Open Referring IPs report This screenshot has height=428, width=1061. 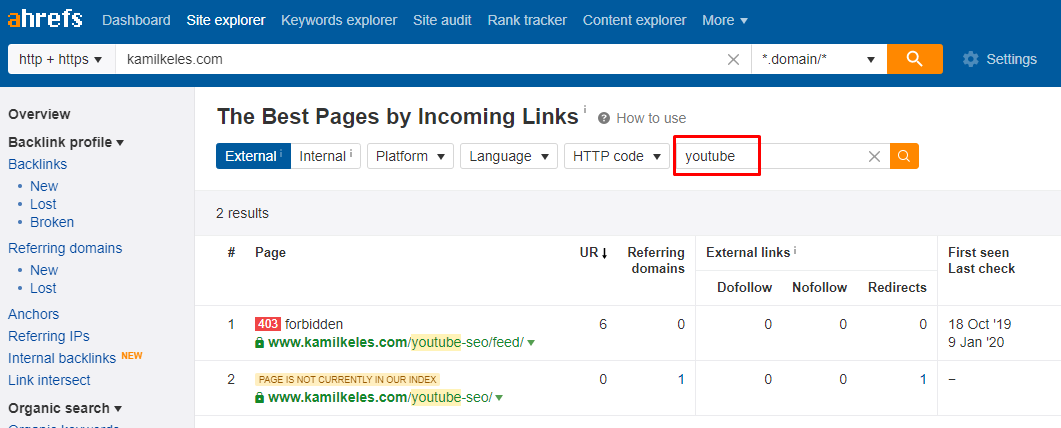49,336
